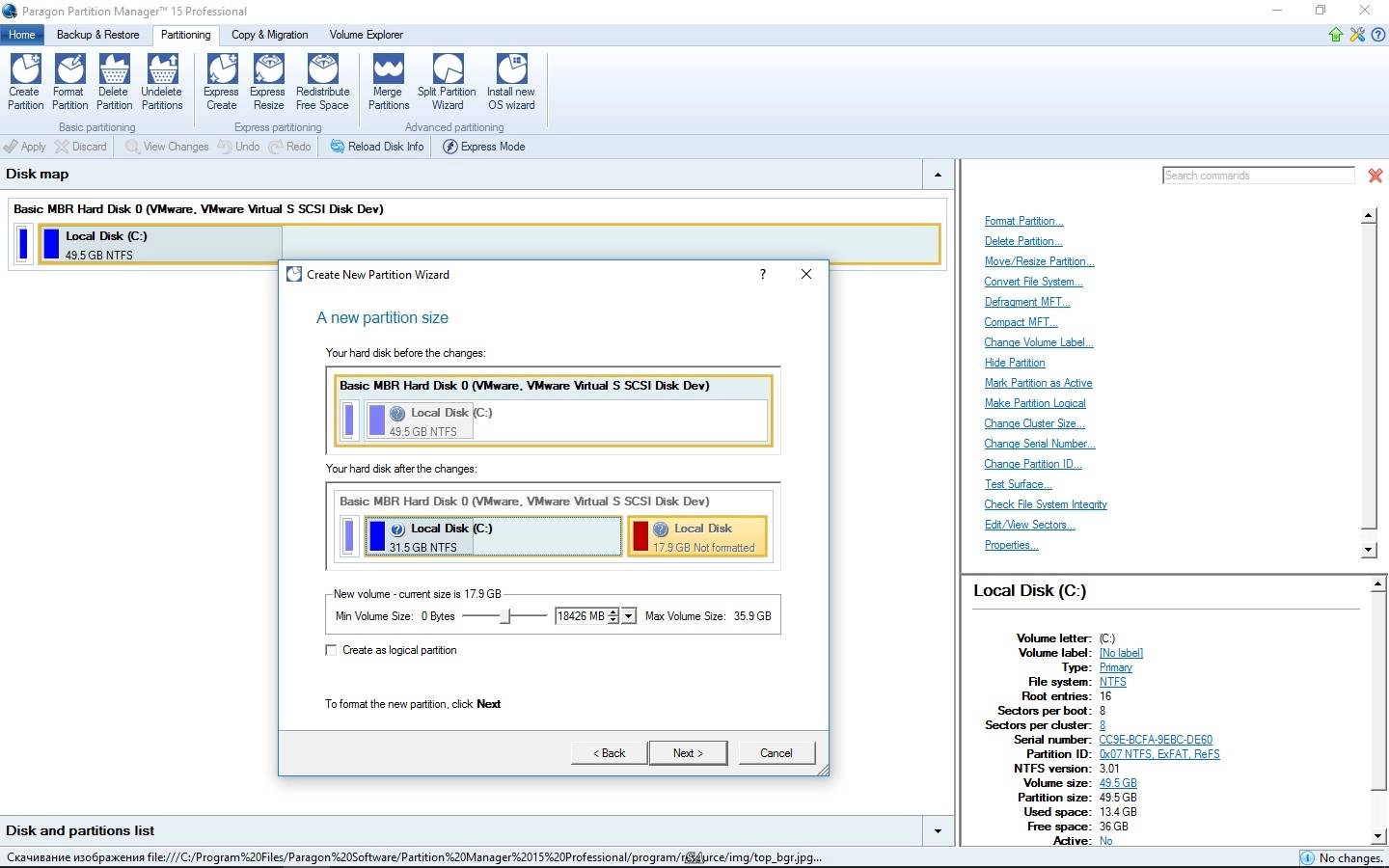Click the Undelete Partitions icon
The height and width of the screenshot is (868, 1389).
pos(162,81)
